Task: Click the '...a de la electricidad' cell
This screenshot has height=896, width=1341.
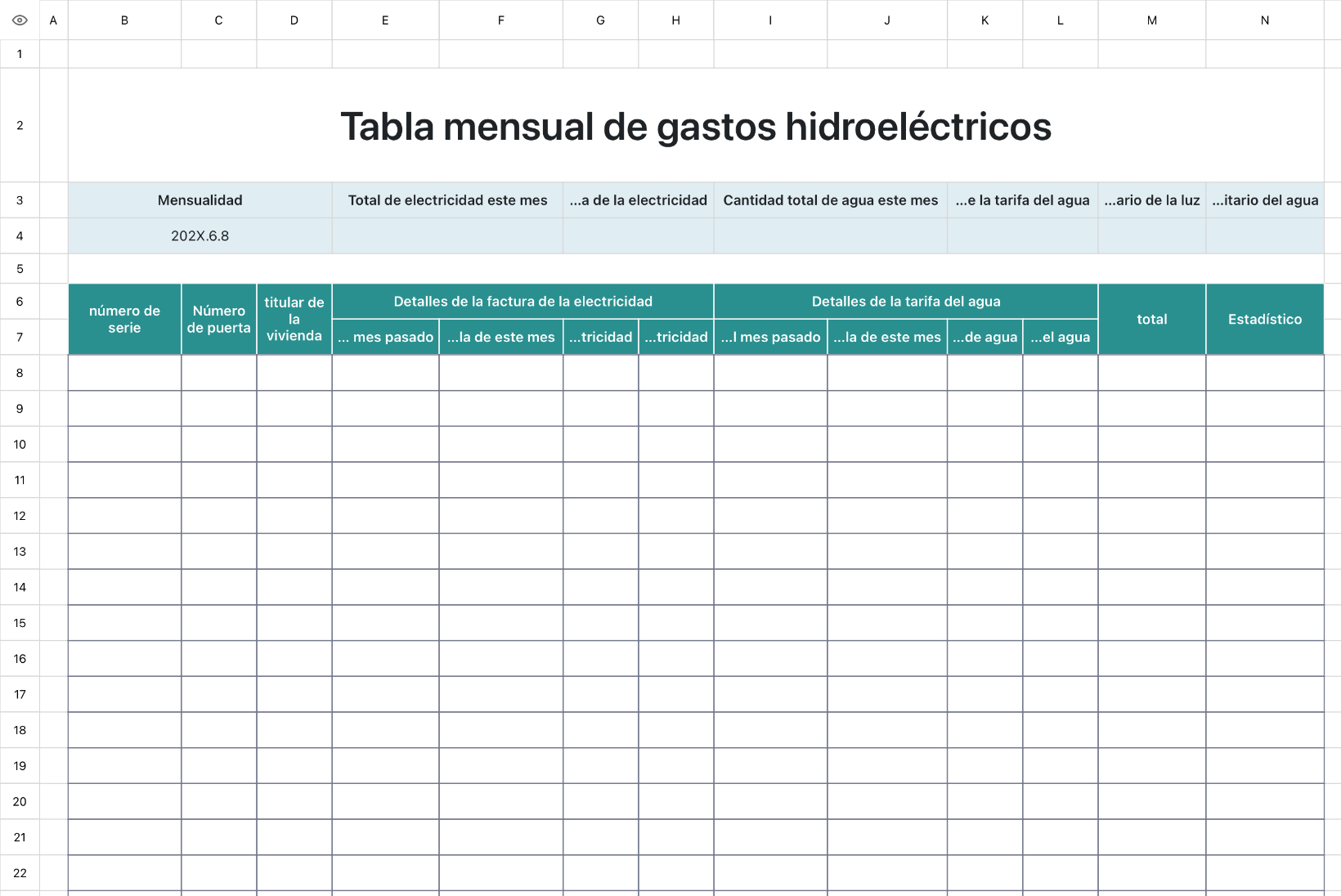Action: pyautogui.click(x=639, y=200)
